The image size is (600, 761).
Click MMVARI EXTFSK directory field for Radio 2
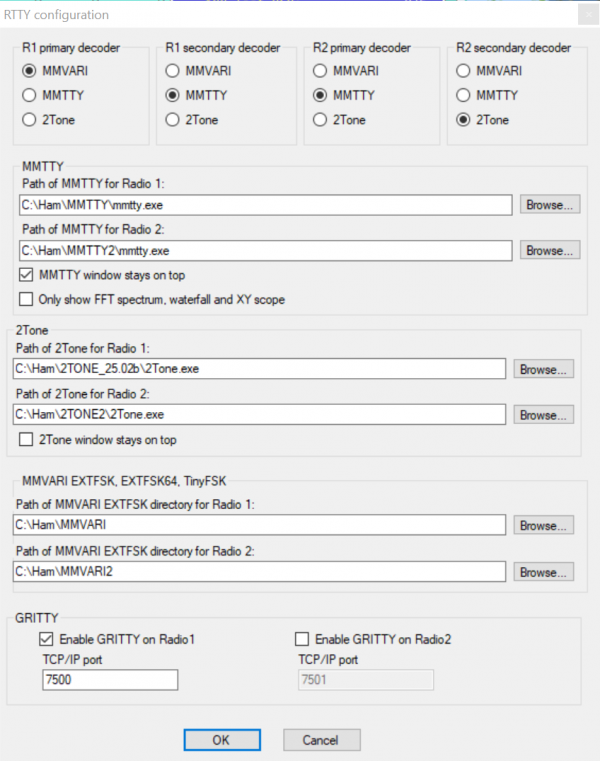(x=259, y=571)
